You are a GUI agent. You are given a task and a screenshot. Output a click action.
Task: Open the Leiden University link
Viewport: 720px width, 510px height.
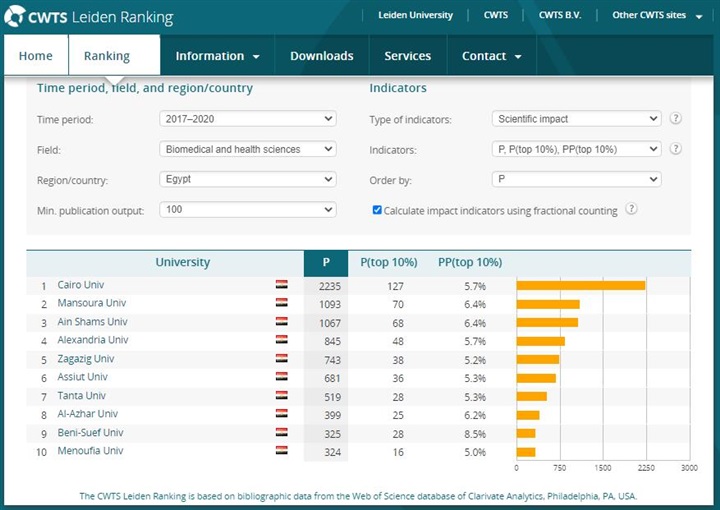point(415,15)
